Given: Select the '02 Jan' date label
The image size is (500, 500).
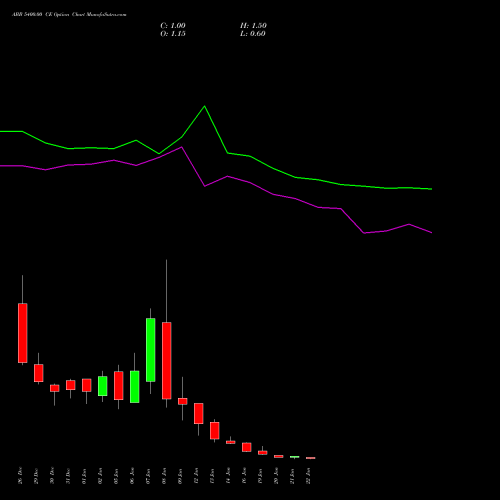Looking at the screenshot, I should (x=101, y=476).
